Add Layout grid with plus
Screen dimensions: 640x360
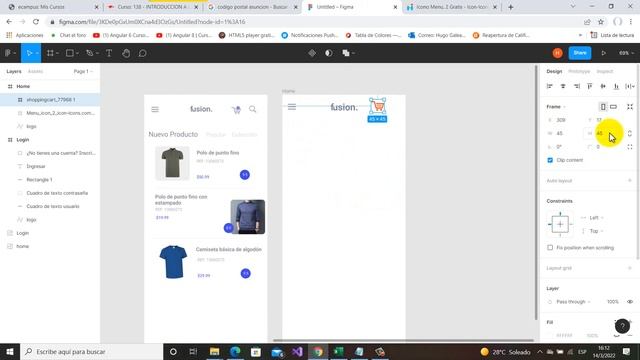click(x=630, y=268)
